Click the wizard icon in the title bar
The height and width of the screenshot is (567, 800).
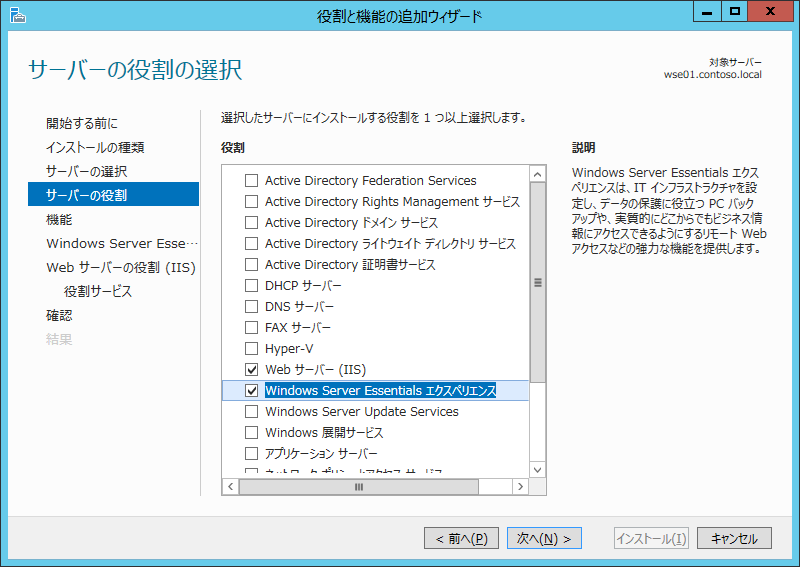(x=17, y=15)
